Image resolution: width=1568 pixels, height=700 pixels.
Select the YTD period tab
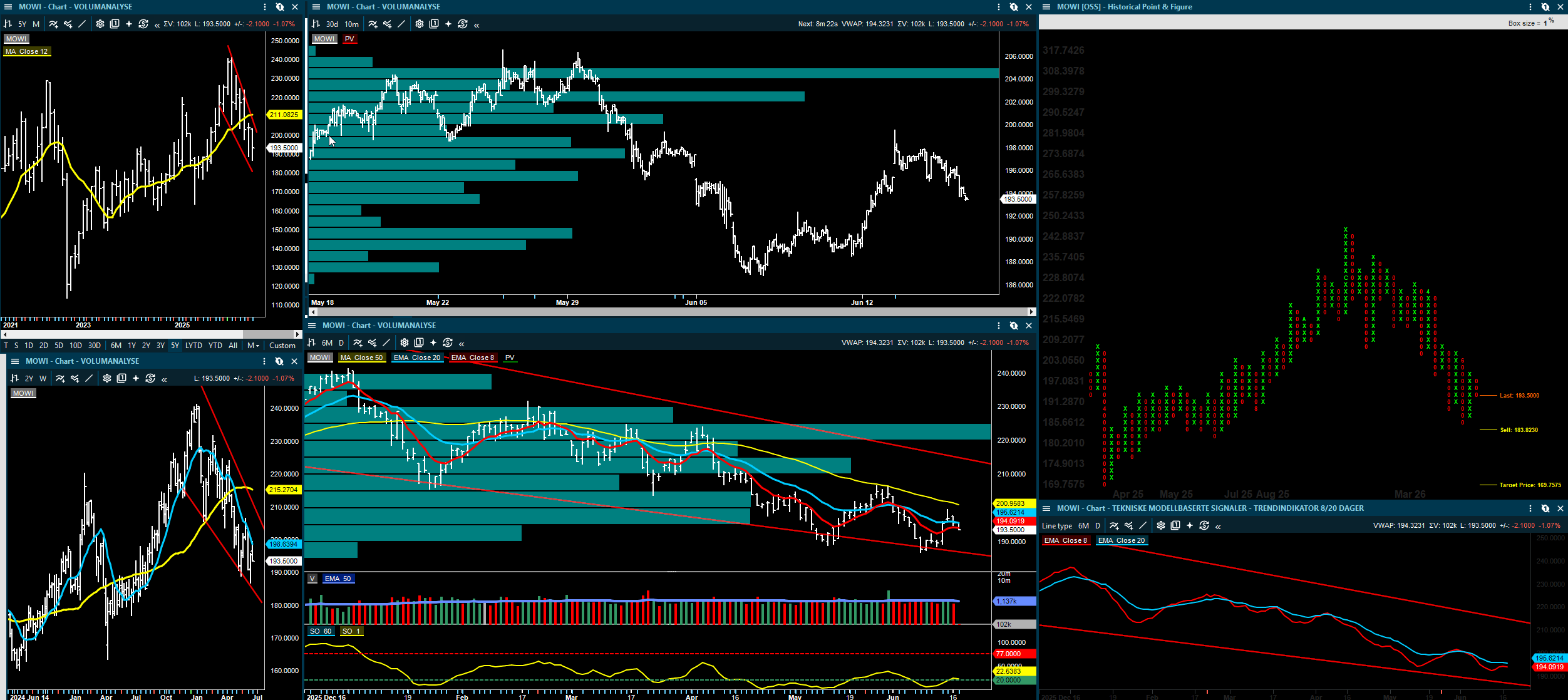pos(215,346)
